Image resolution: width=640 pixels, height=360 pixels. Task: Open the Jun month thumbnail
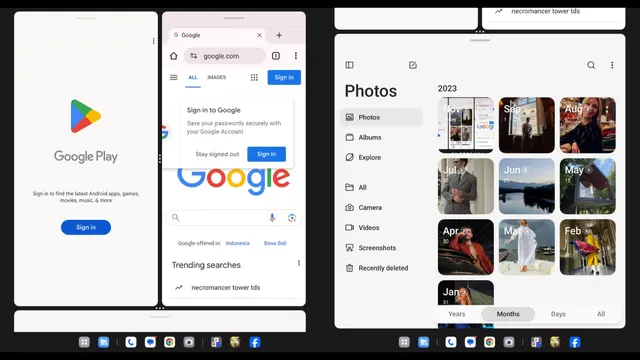(527, 186)
